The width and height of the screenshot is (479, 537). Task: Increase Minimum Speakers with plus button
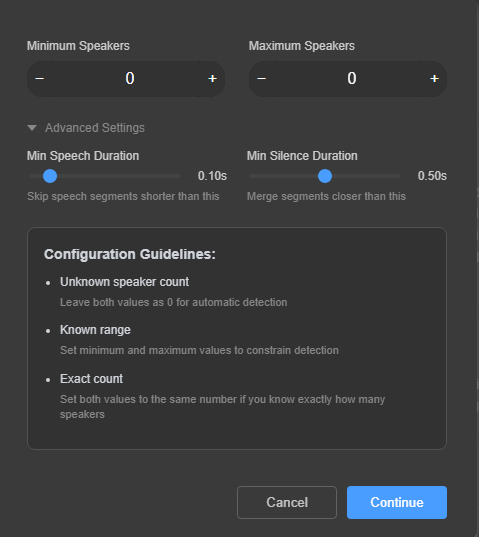pyautogui.click(x=212, y=79)
